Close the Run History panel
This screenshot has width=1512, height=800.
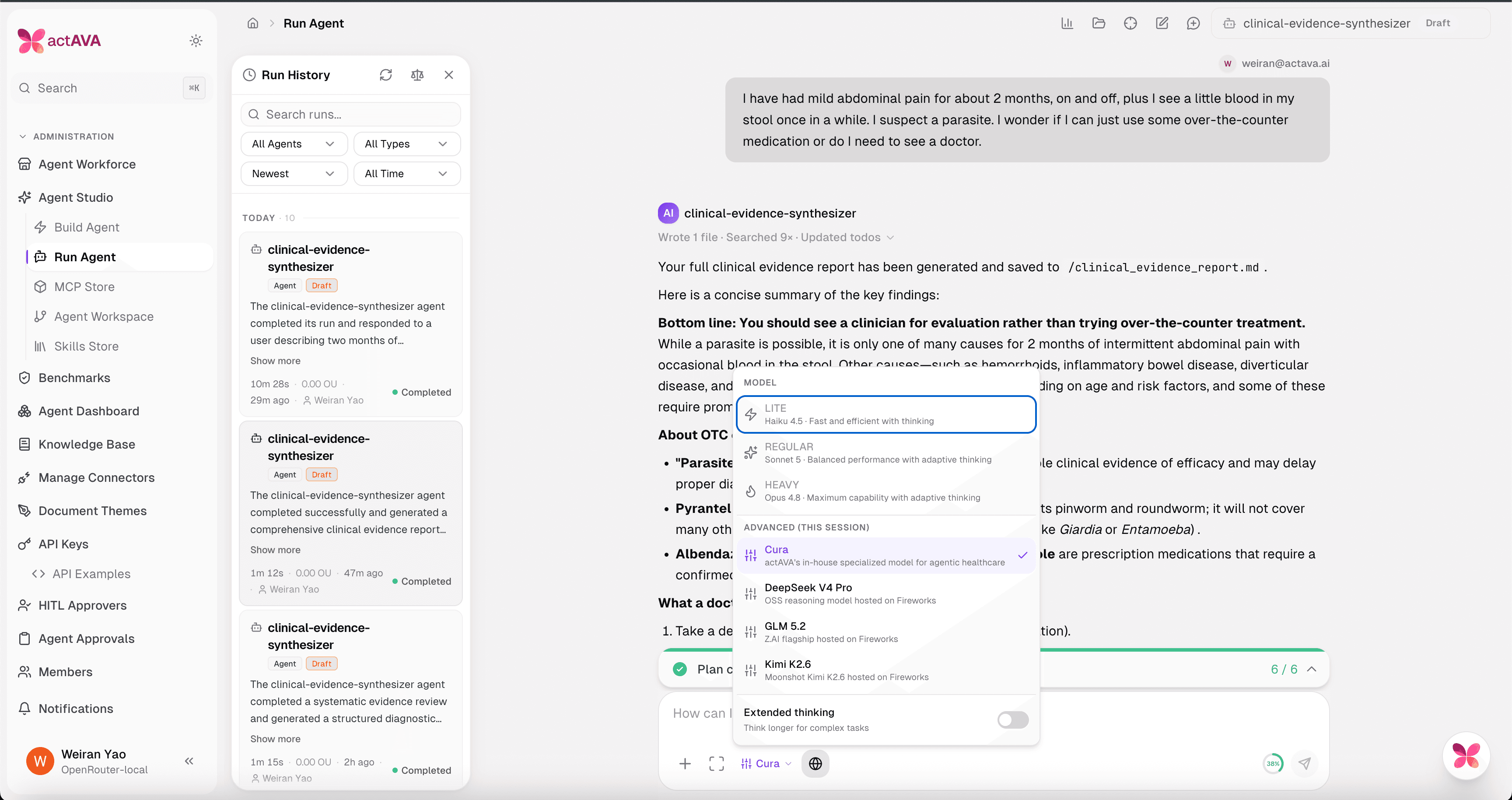point(449,75)
